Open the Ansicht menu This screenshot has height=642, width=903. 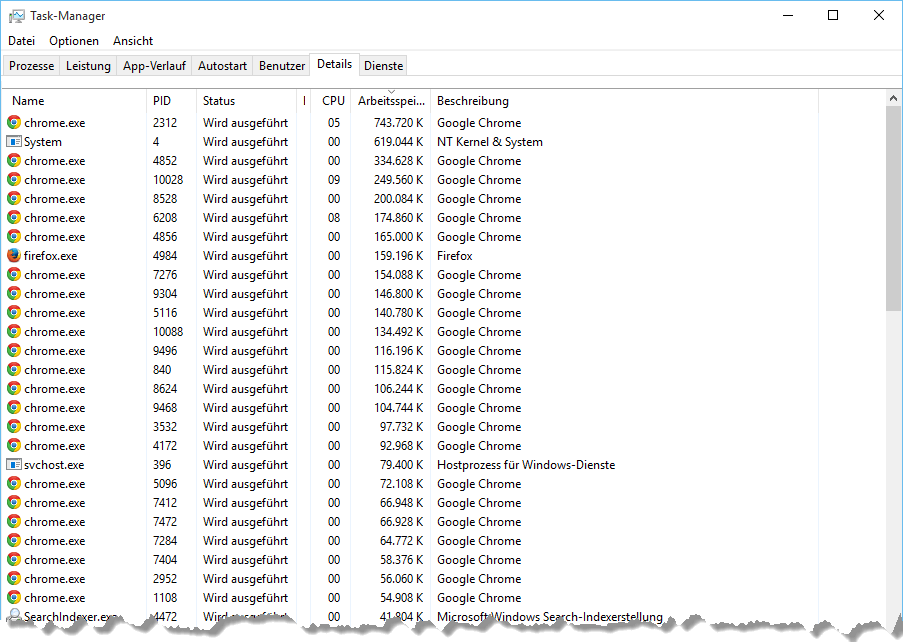(133, 41)
